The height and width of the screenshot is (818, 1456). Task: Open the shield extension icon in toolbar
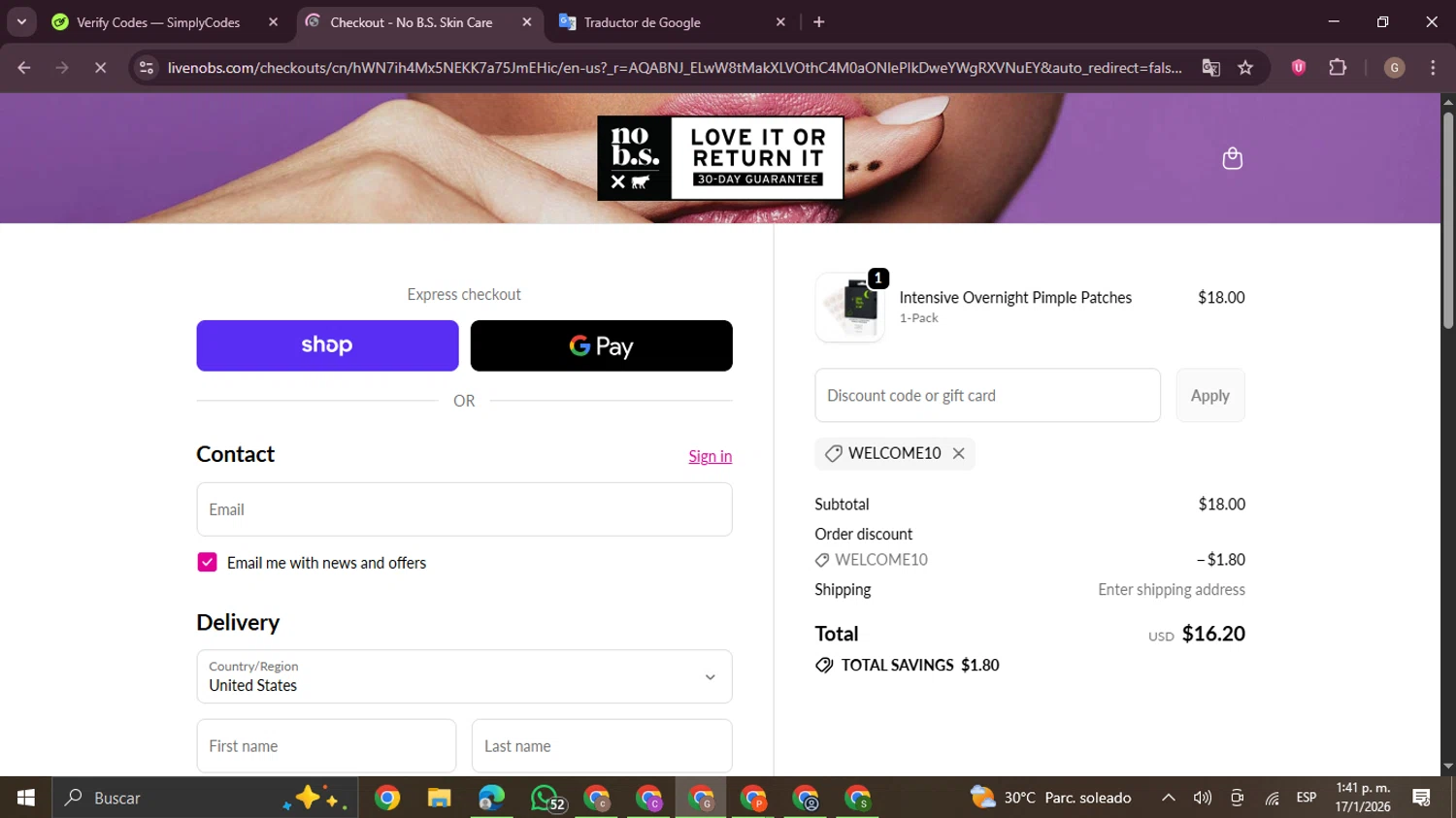pyautogui.click(x=1298, y=67)
